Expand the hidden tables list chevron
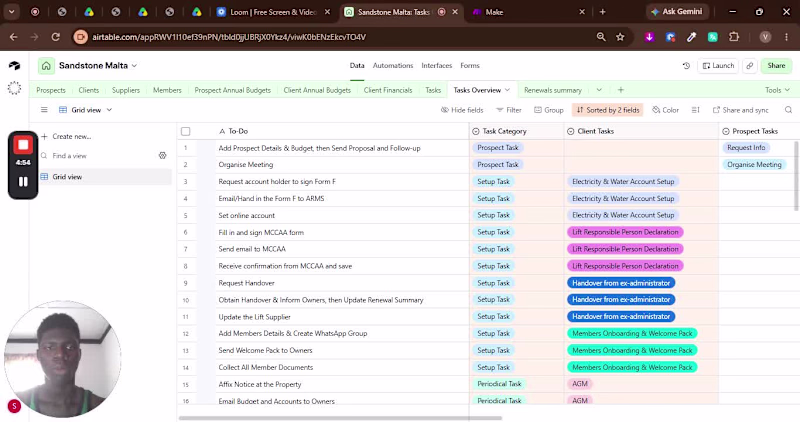Screen dimensions: 800x422 coord(599,90)
